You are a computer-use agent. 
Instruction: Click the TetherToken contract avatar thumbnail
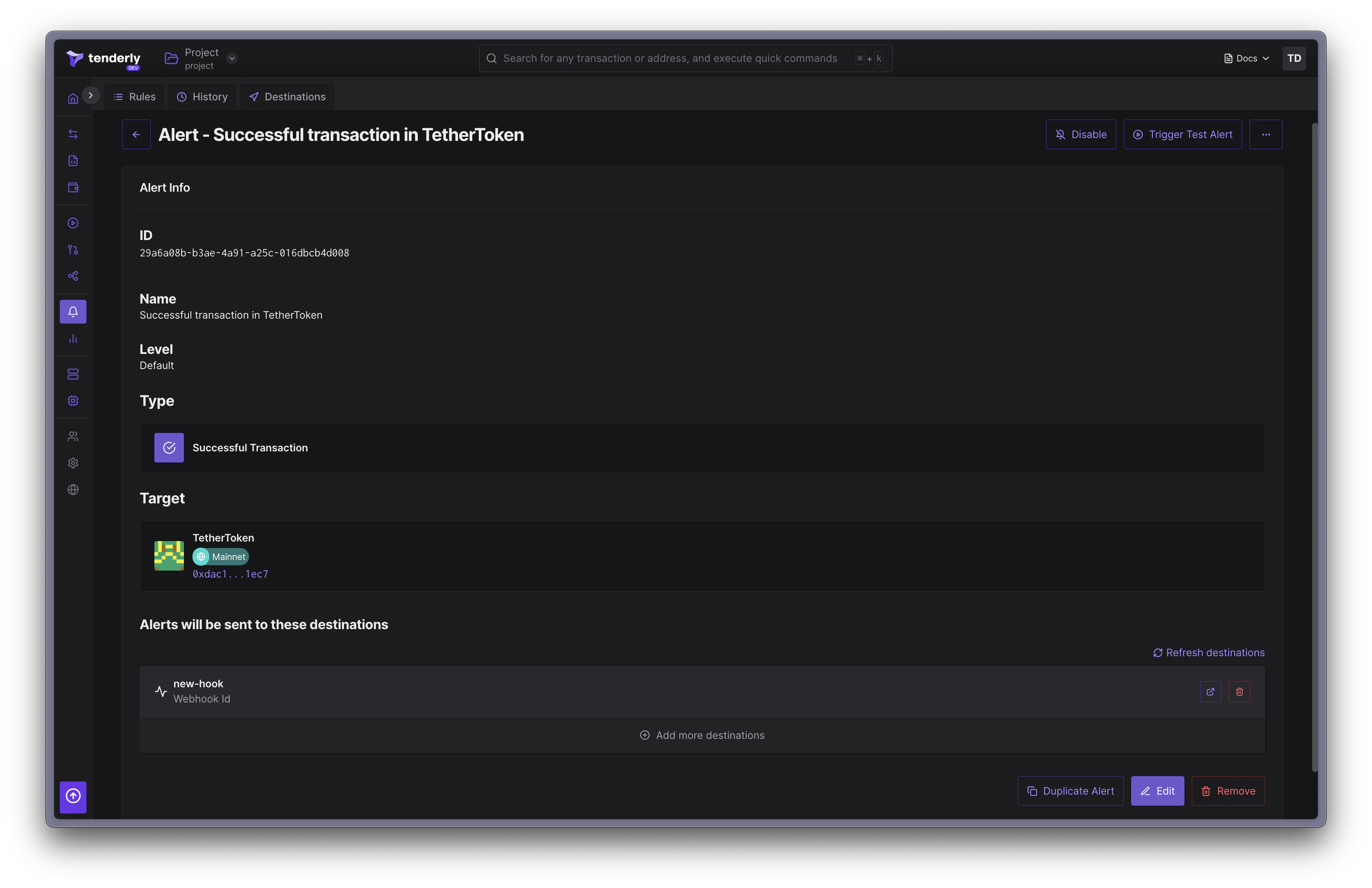(x=169, y=556)
